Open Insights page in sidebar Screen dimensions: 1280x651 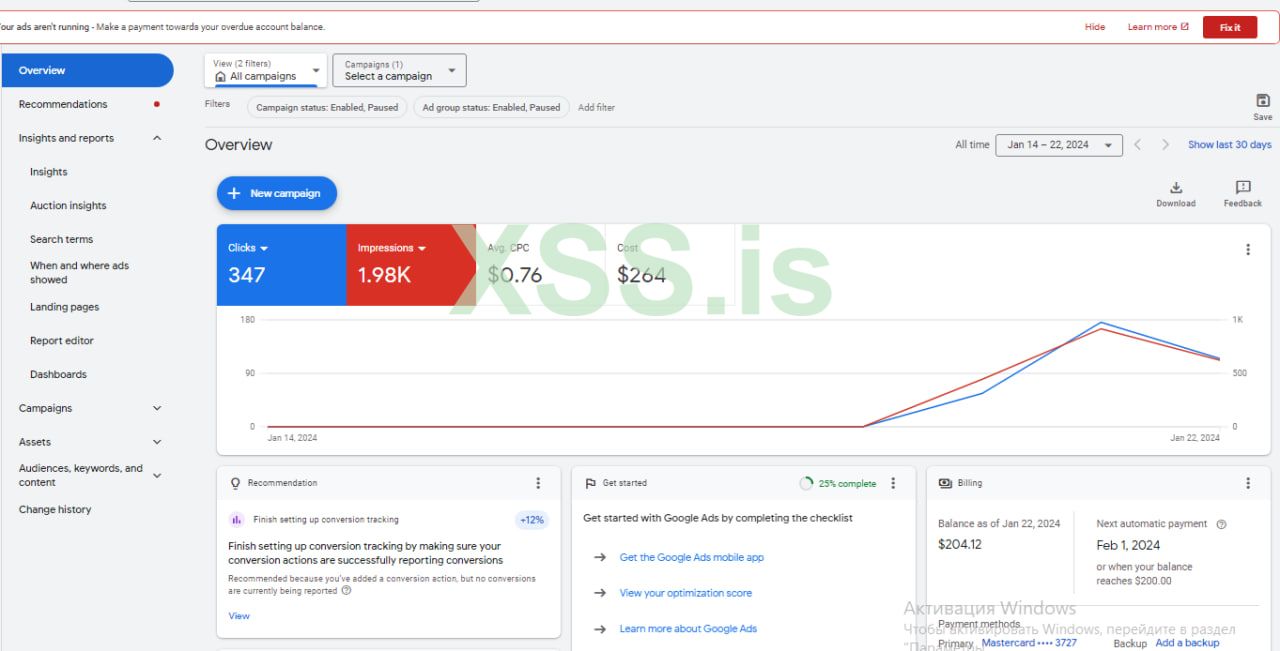click(x=49, y=172)
